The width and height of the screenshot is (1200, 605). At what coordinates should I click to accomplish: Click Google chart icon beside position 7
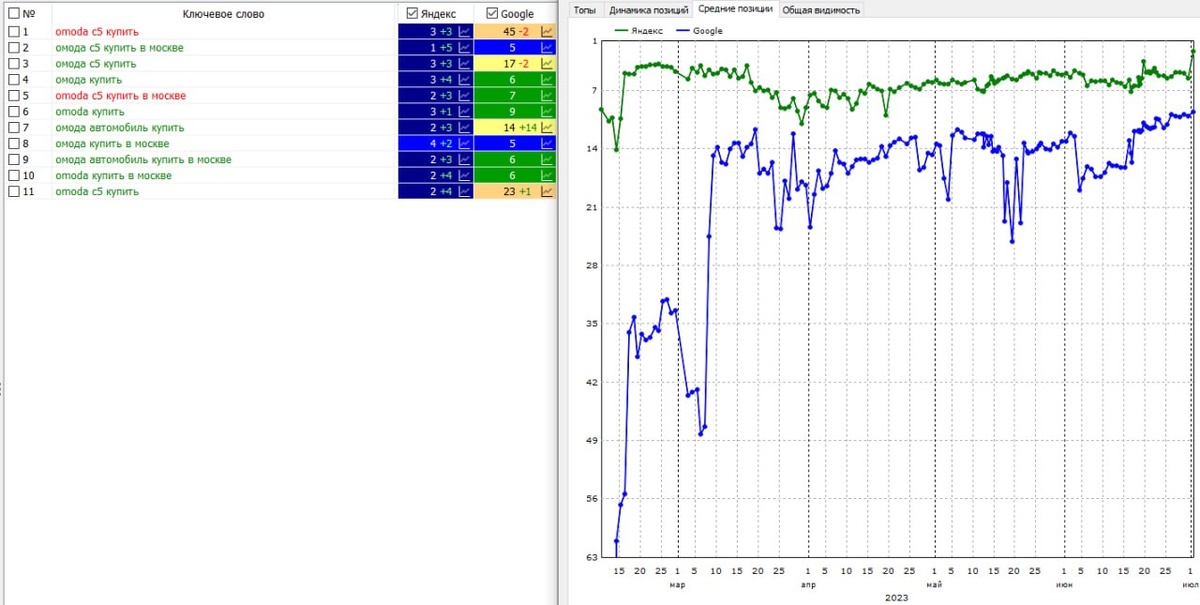[547, 96]
